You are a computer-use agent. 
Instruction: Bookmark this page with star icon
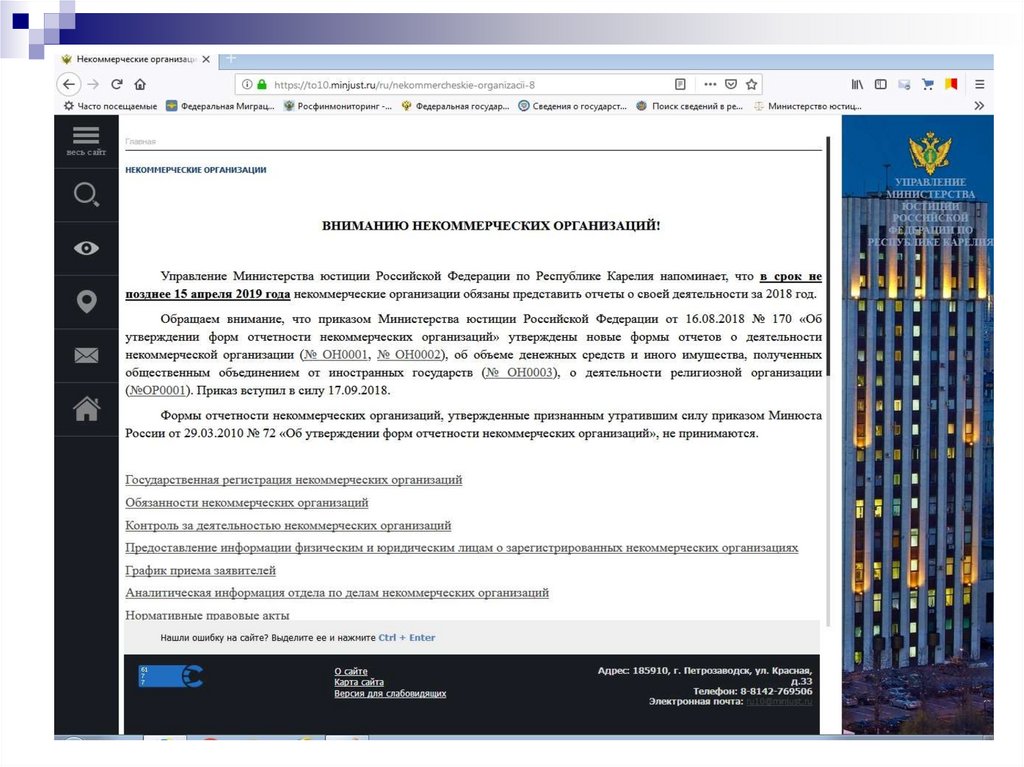click(x=751, y=84)
